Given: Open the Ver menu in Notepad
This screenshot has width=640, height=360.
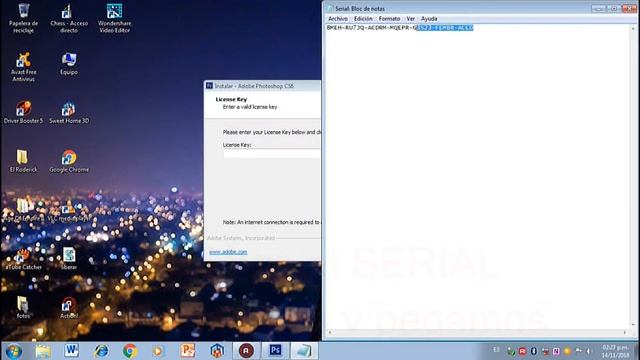Looking at the screenshot, I should point(411,19).
